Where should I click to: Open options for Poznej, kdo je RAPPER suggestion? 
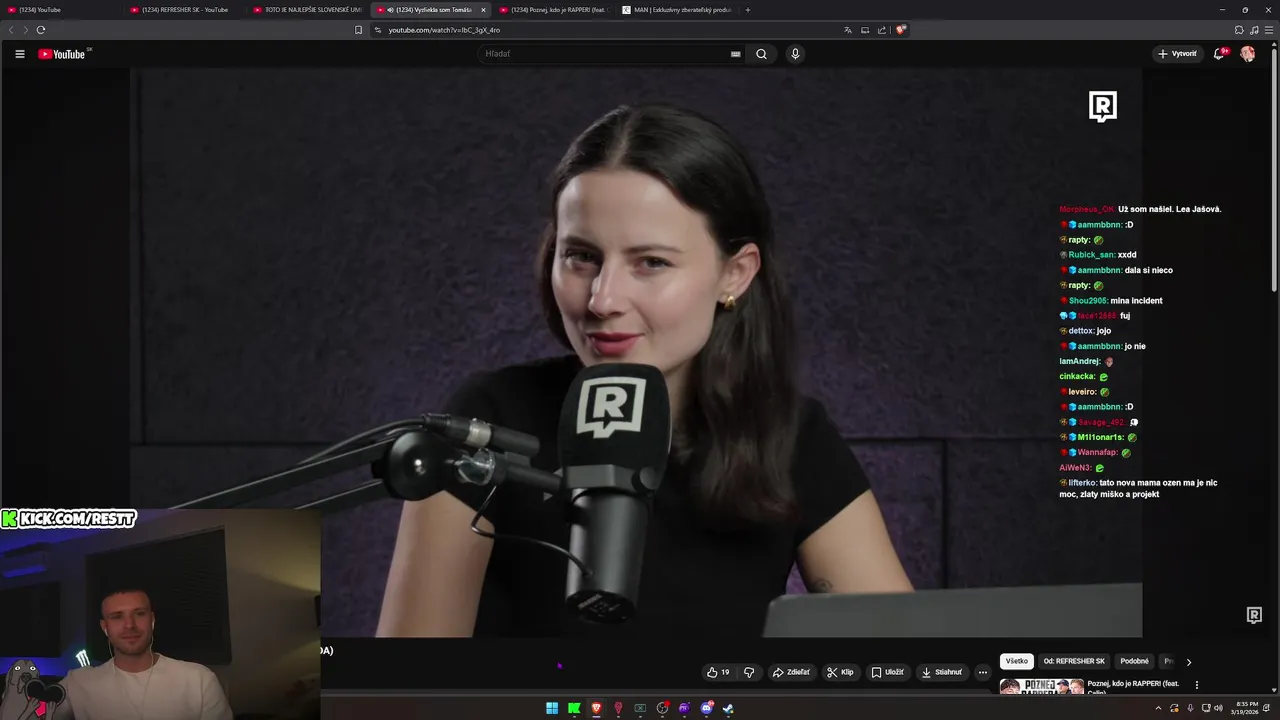point(1197,685)
